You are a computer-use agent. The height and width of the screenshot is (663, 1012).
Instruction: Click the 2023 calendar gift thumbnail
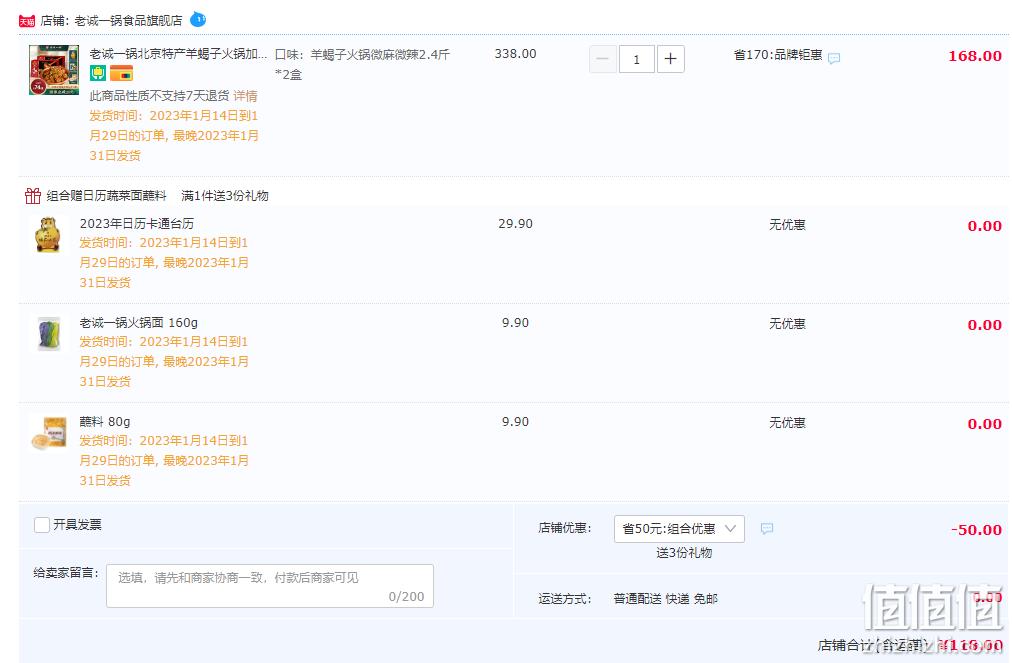coord(48,234)
